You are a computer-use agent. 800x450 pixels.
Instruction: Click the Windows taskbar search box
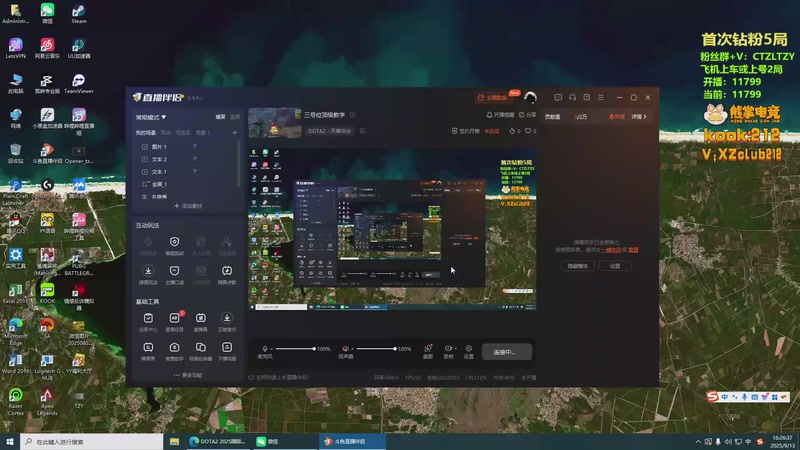(91, 442)
